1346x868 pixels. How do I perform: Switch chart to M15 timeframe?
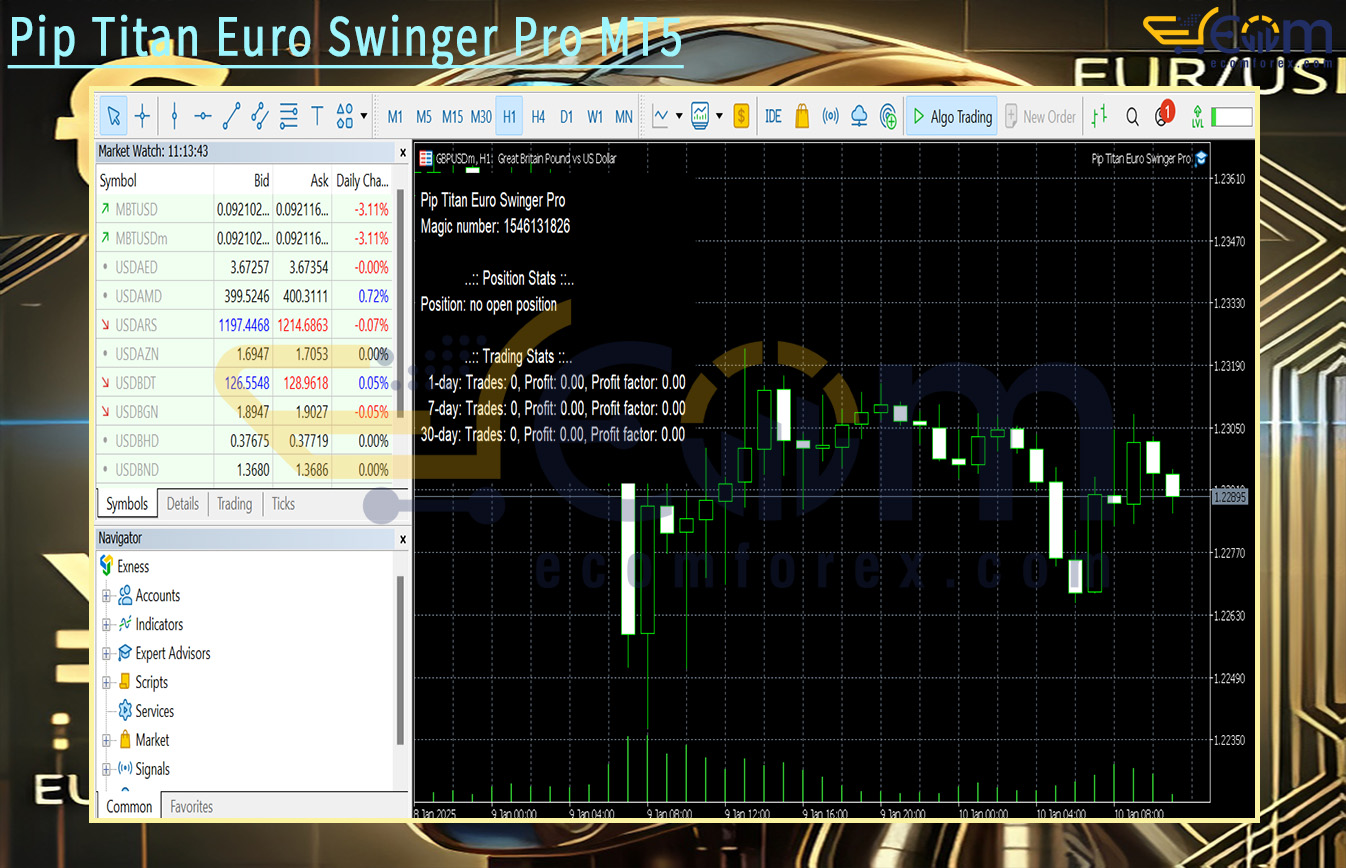tap(452, 117)
